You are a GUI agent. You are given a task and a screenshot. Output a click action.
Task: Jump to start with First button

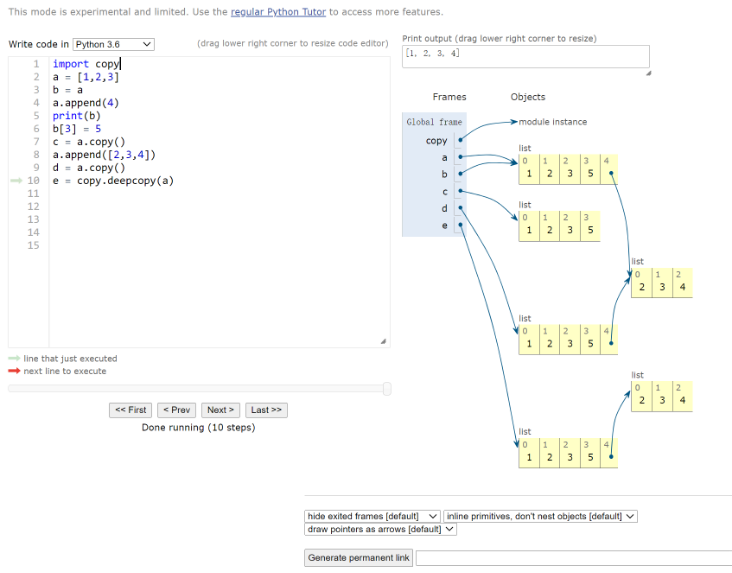[x=131, y=410]
